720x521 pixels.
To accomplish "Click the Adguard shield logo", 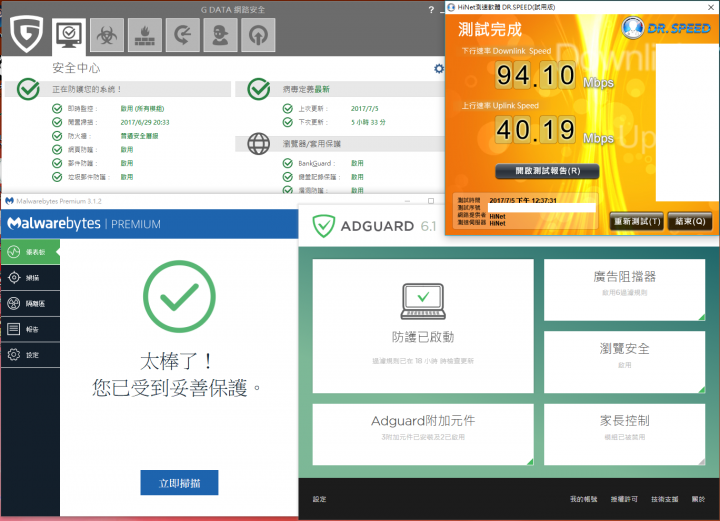I will (324, 226).
